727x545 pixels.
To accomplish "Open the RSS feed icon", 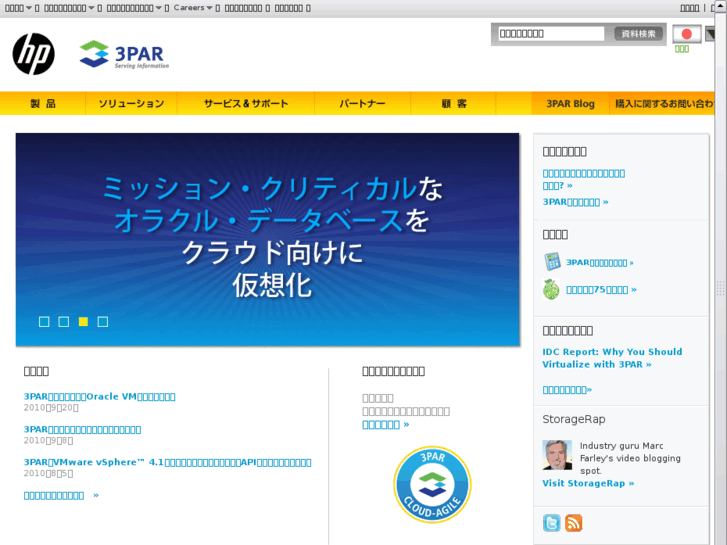I will coord(574,523).
